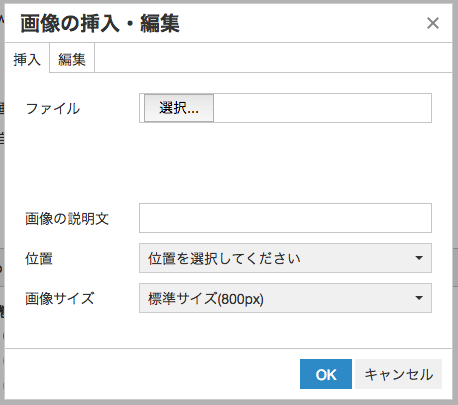Click the 画像の挿入・編集 dialog title

[100, 24]
